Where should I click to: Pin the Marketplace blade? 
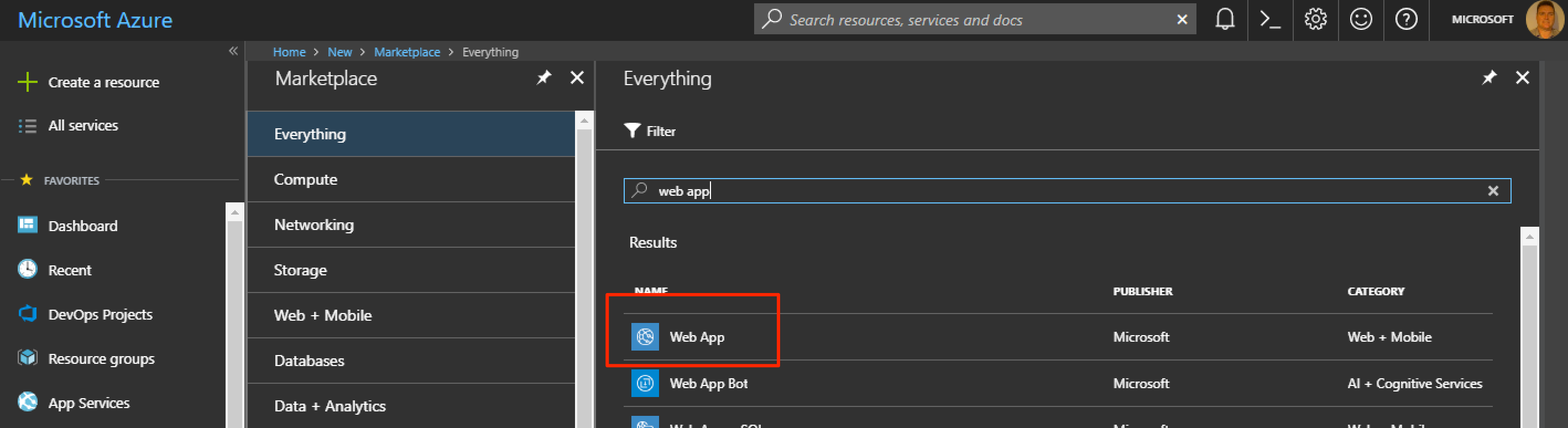pyautogui.click(x=543, y=77)
